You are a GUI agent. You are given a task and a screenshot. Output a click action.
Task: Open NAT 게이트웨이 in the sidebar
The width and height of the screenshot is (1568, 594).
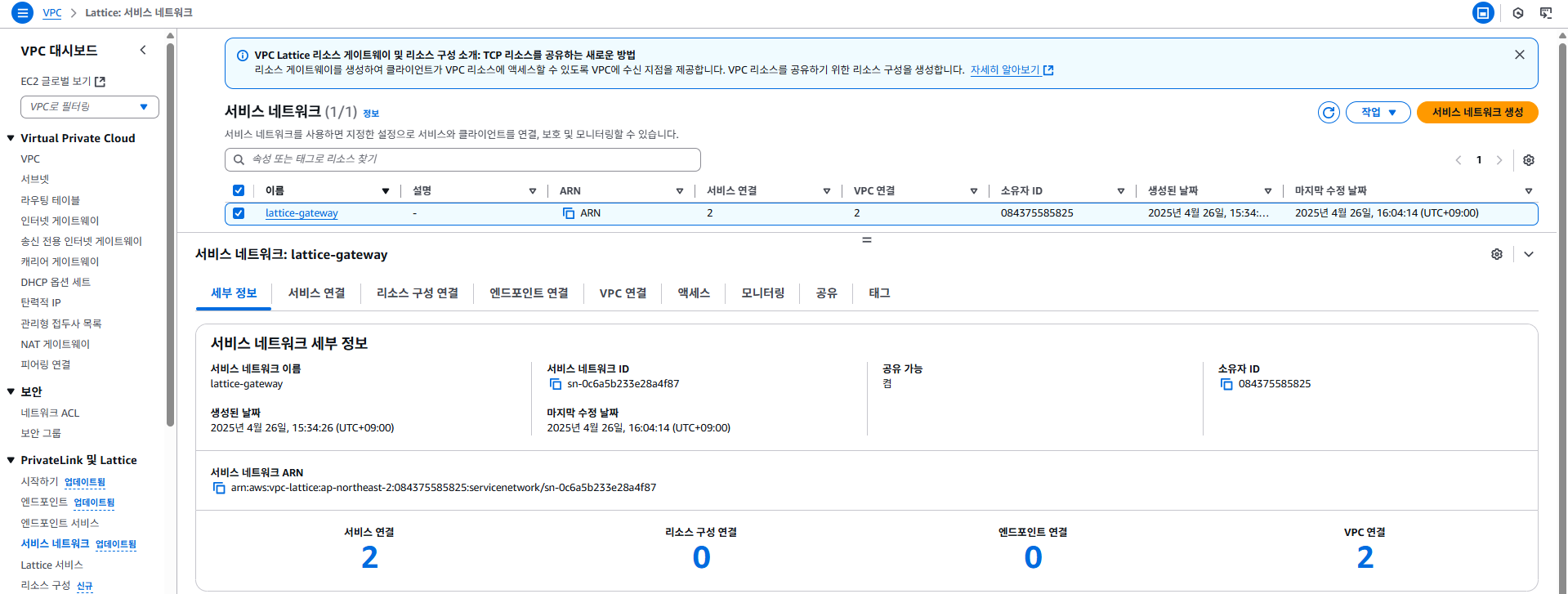click(x=56, y=345)
